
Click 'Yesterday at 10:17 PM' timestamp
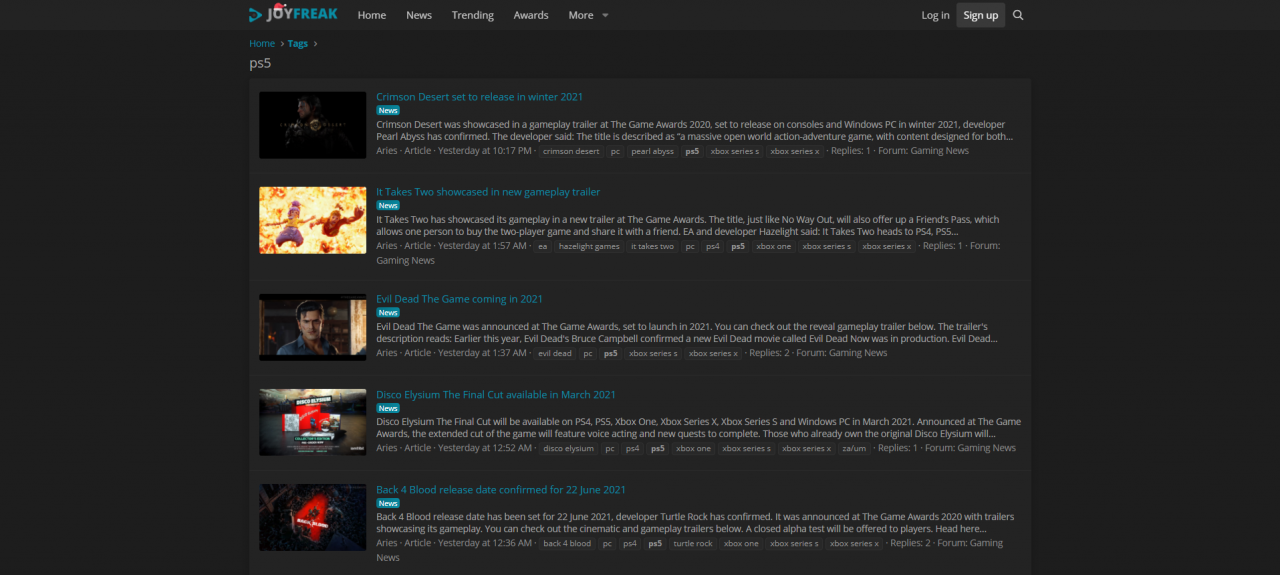[x=485, y=151]
